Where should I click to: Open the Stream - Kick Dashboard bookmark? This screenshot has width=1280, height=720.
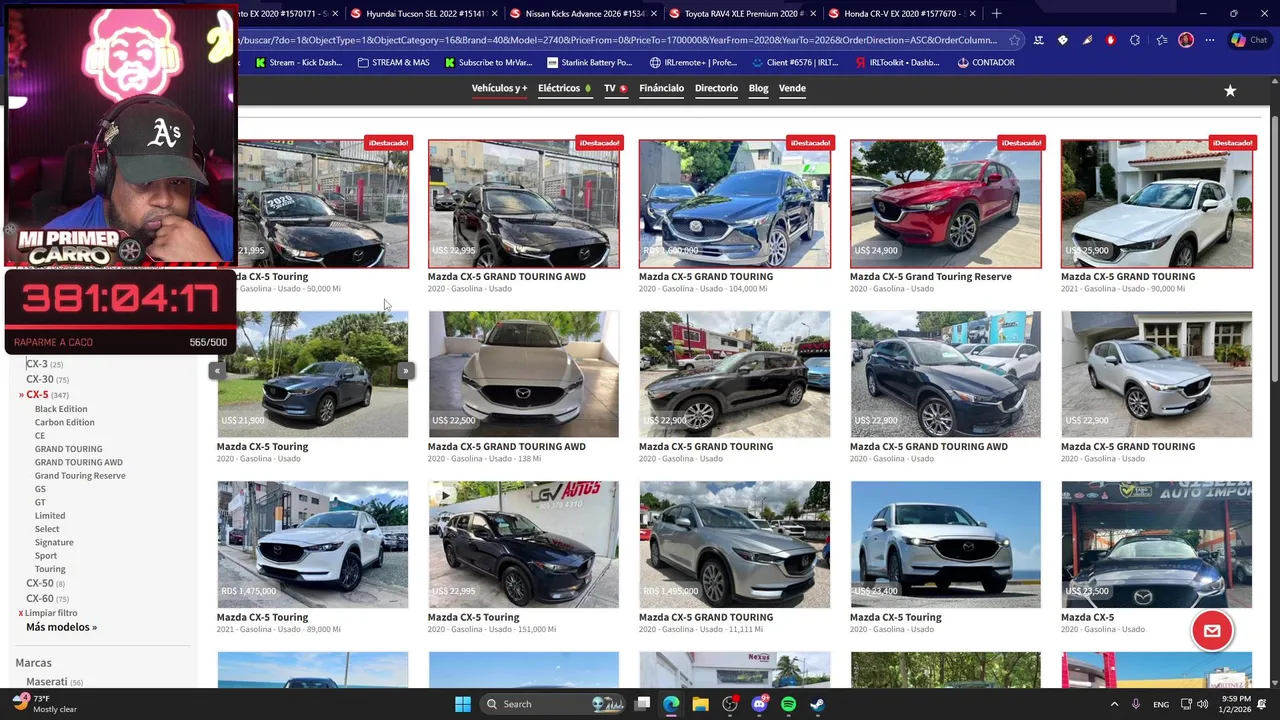click(299, 62)
